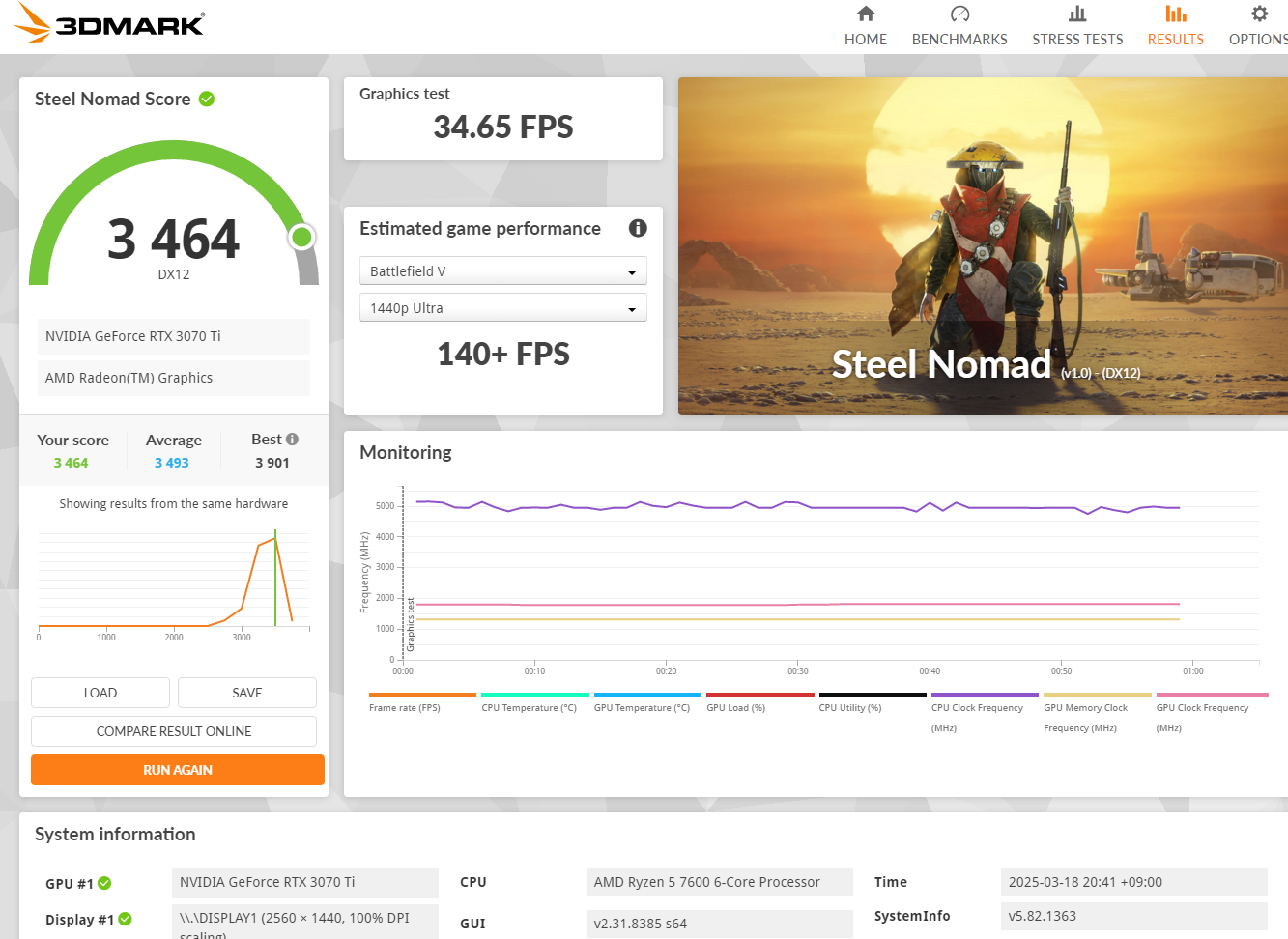This screenshot has width=1288, height=939.
Task: Open the Home icon in the top navigation
Action: pos(866,14)
